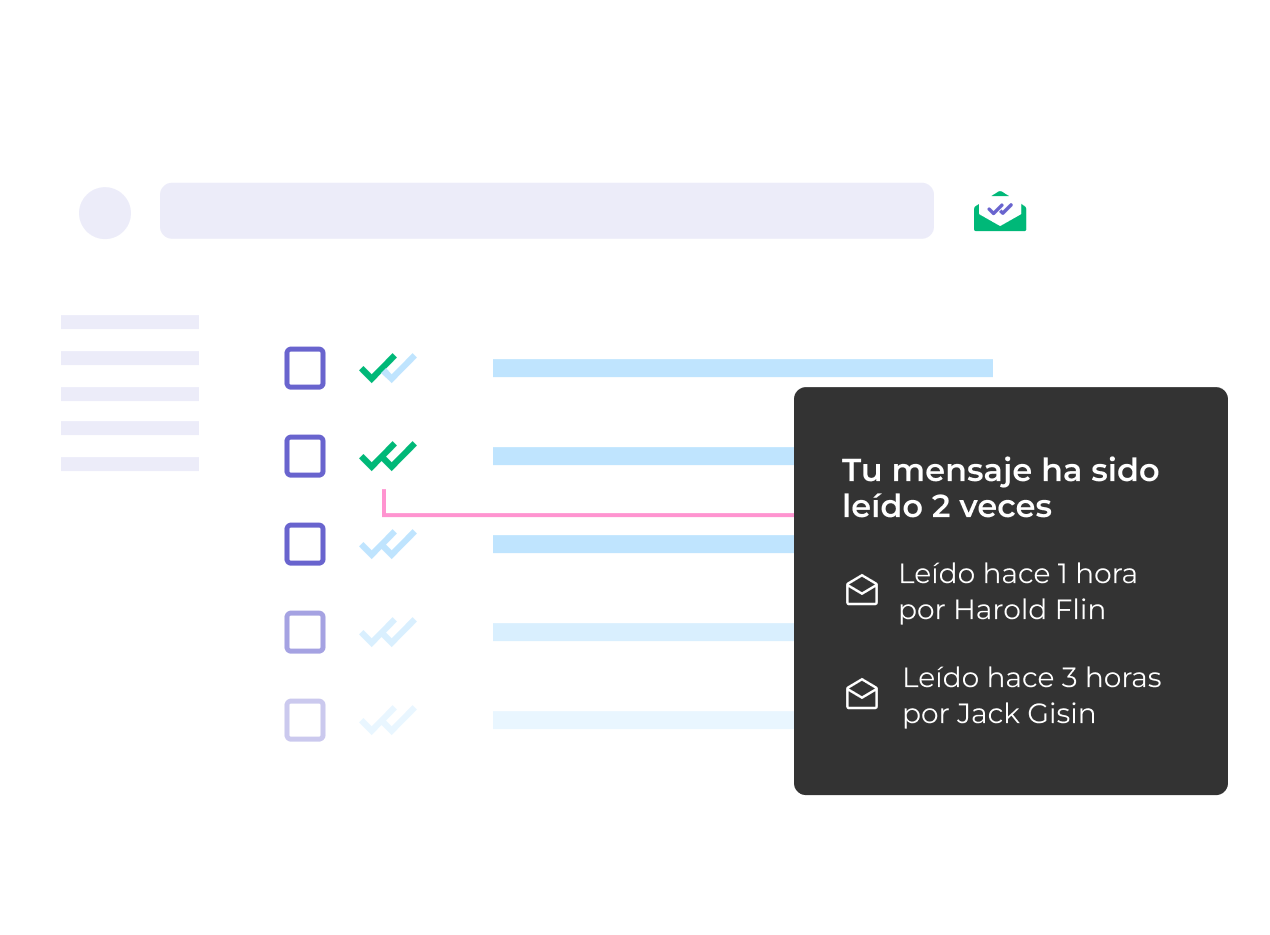Click the green envelope extension icon
This screenshot has height=935, width=1270.
coord(1000,211)
